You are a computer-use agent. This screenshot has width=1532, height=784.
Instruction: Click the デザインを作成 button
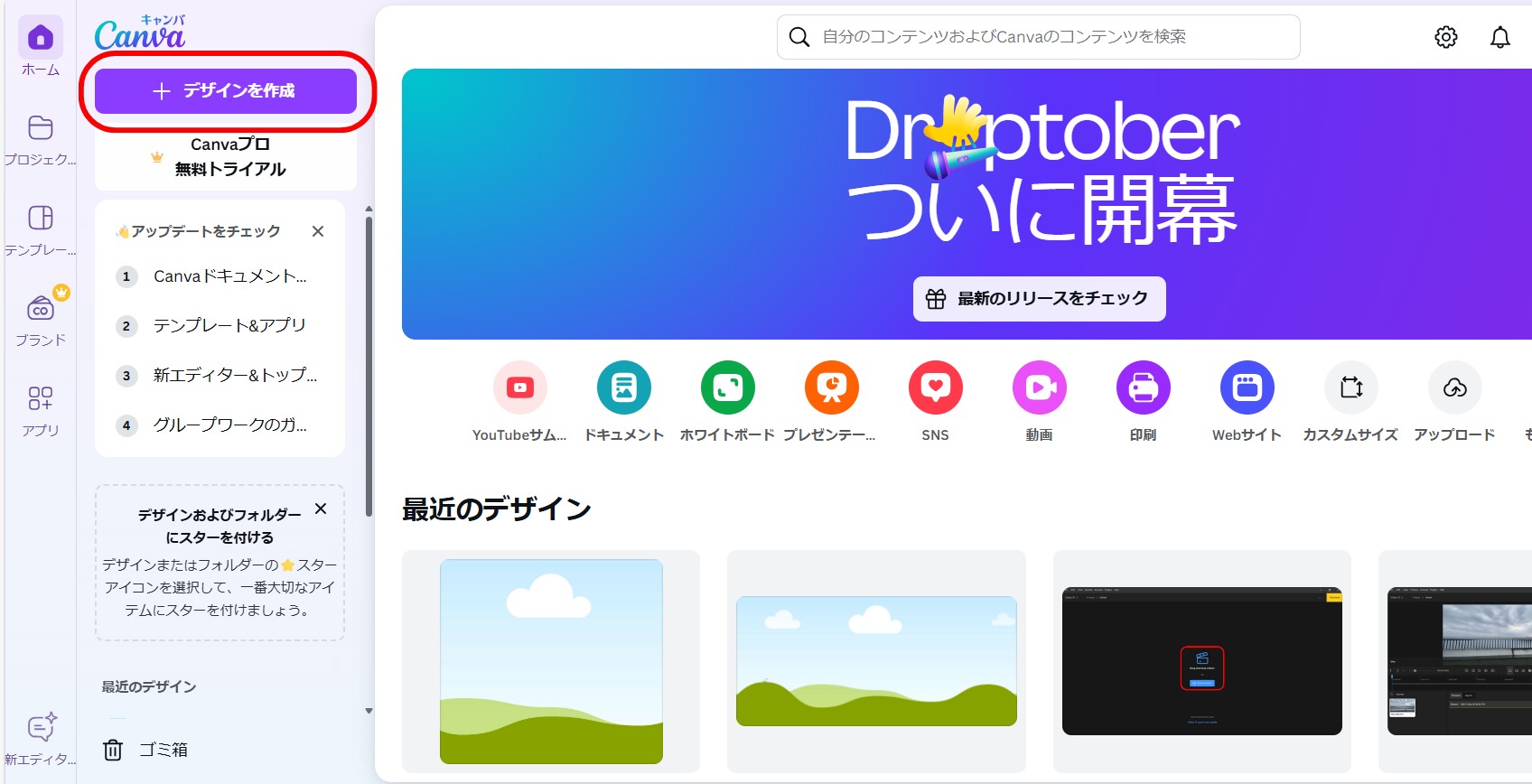(226, 91)
